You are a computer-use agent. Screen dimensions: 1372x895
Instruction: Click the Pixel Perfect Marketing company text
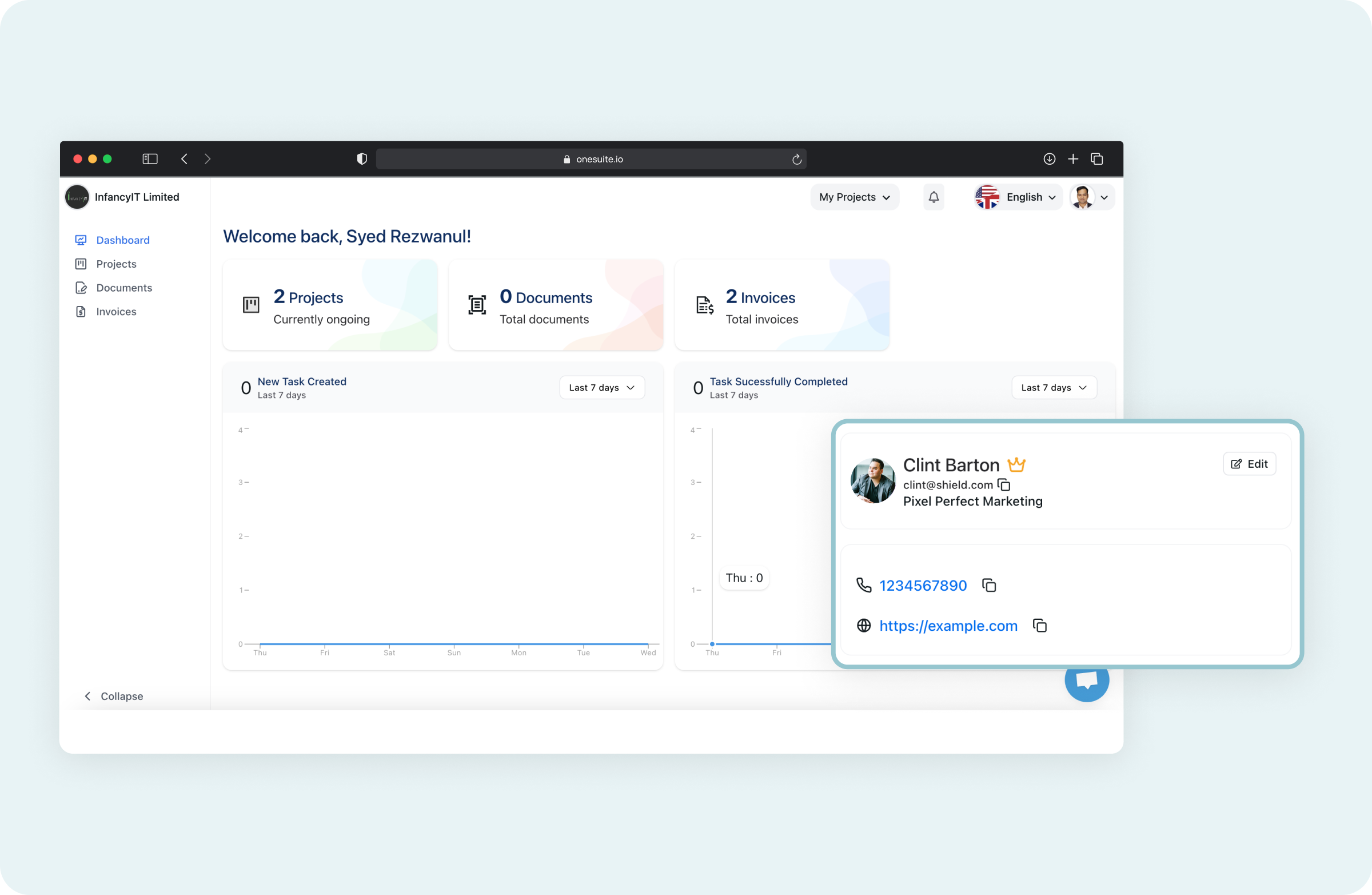click(972, 501)
